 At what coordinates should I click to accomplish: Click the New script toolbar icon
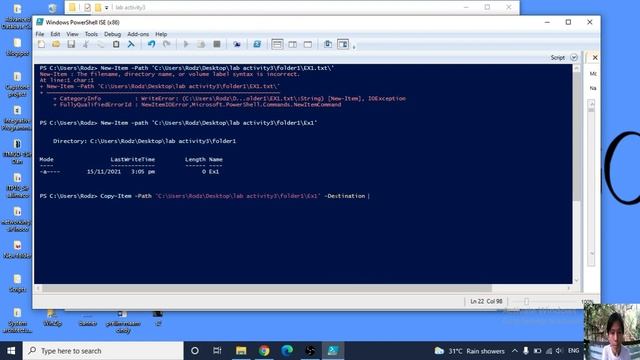pos(41,44)
